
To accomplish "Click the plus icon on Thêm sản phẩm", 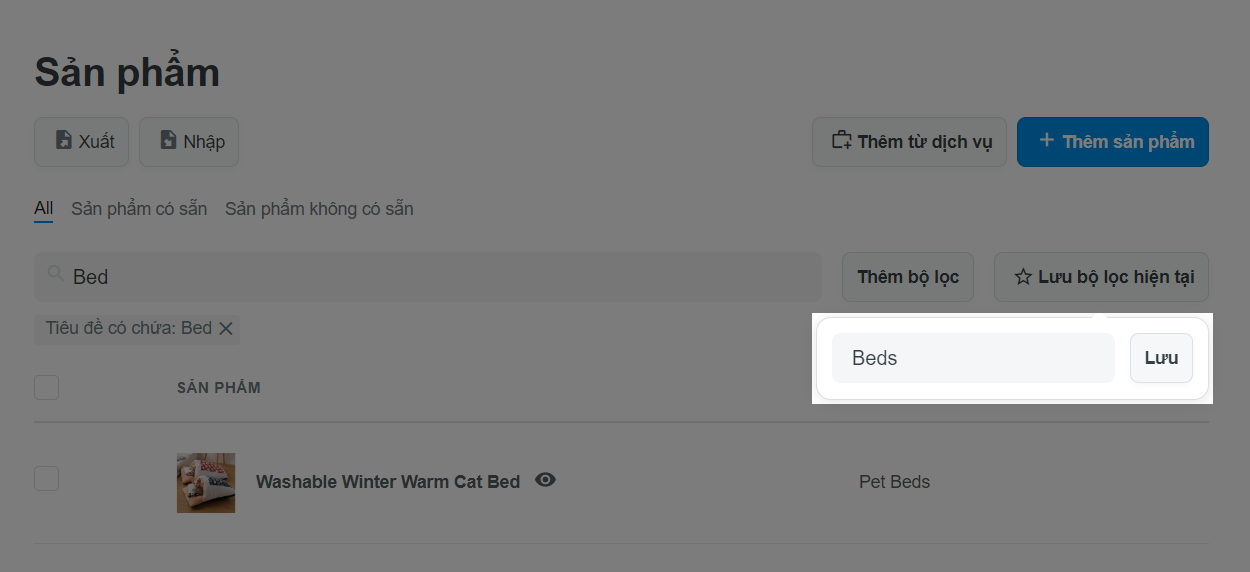I will 1046,141.
